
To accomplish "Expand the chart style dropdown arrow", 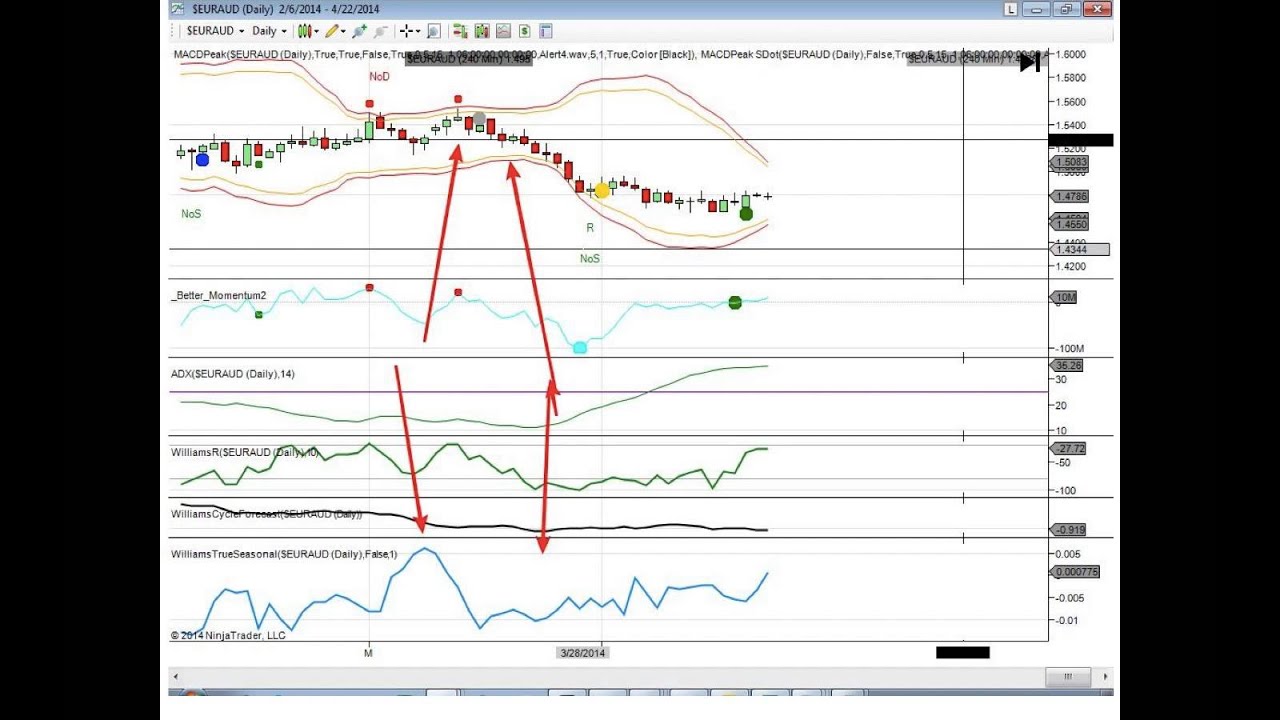I will tap(317, 31).
